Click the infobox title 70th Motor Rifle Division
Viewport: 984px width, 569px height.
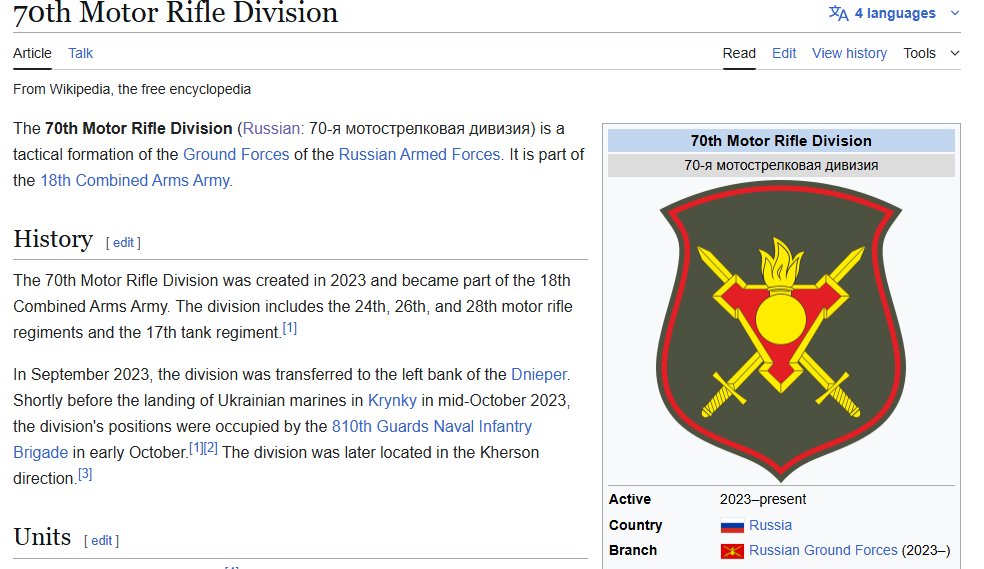click(x=781, y=141)
